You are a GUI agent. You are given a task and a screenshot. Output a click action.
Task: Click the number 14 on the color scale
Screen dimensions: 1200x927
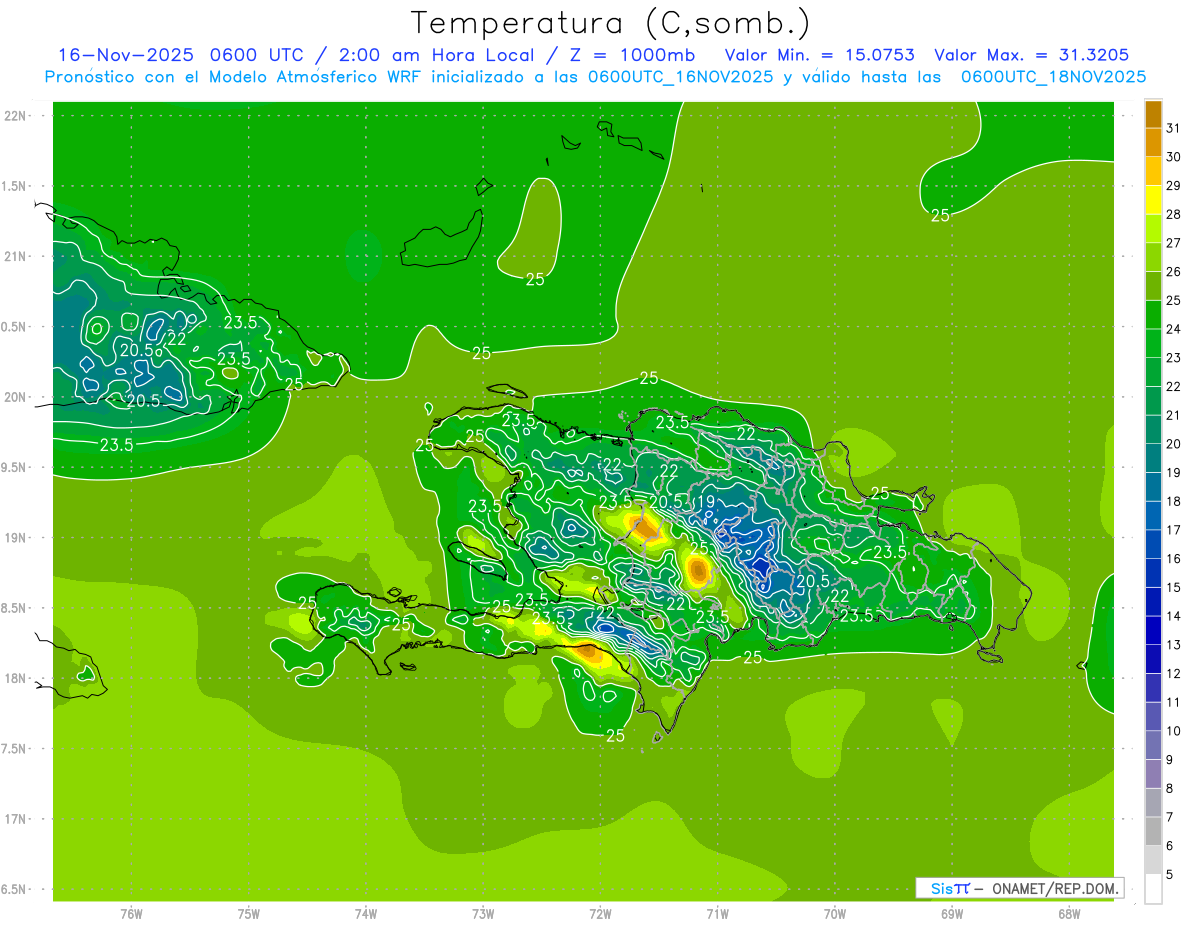1173,616
